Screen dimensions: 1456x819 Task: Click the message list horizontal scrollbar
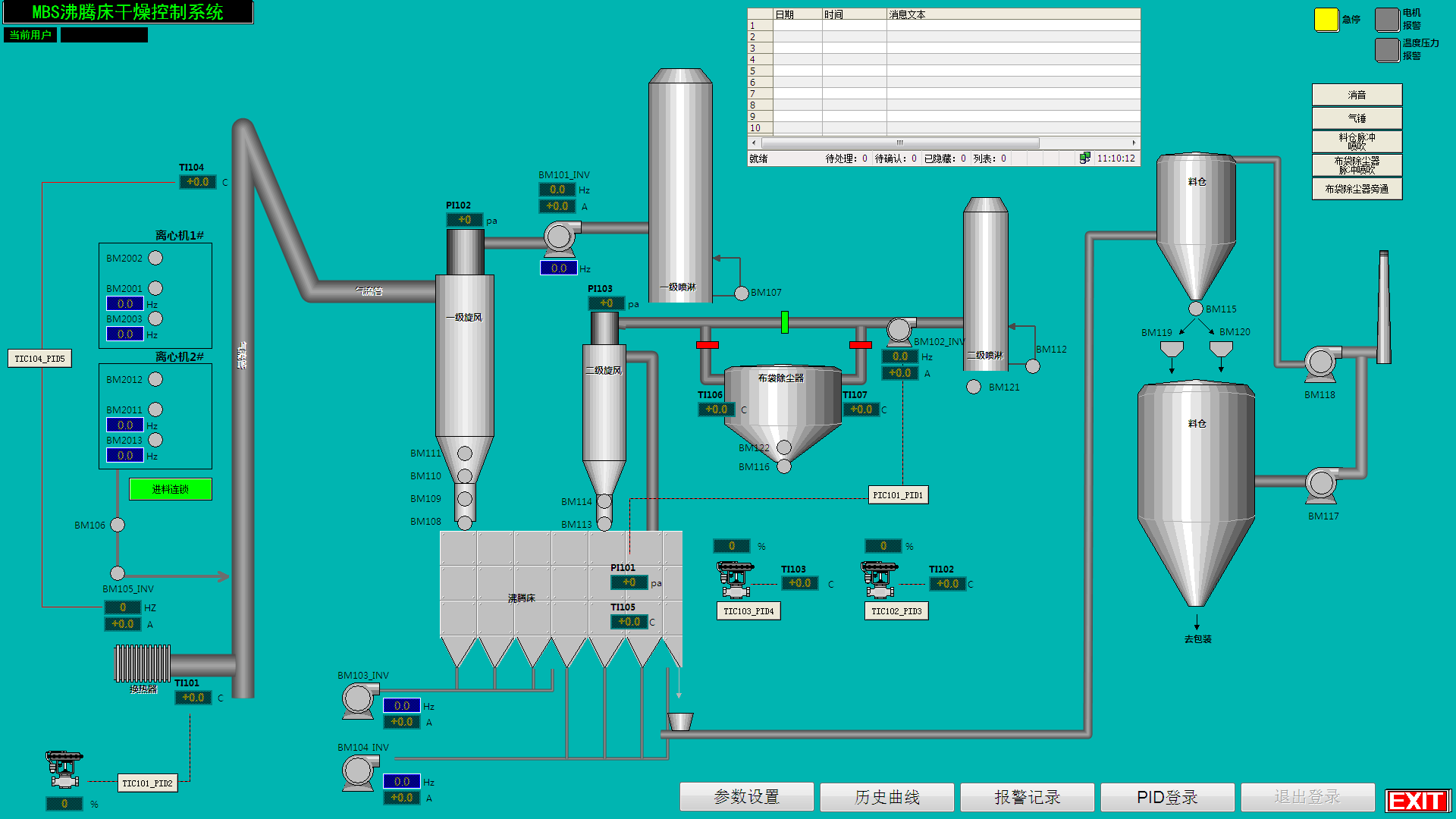[x=900, y=143]
